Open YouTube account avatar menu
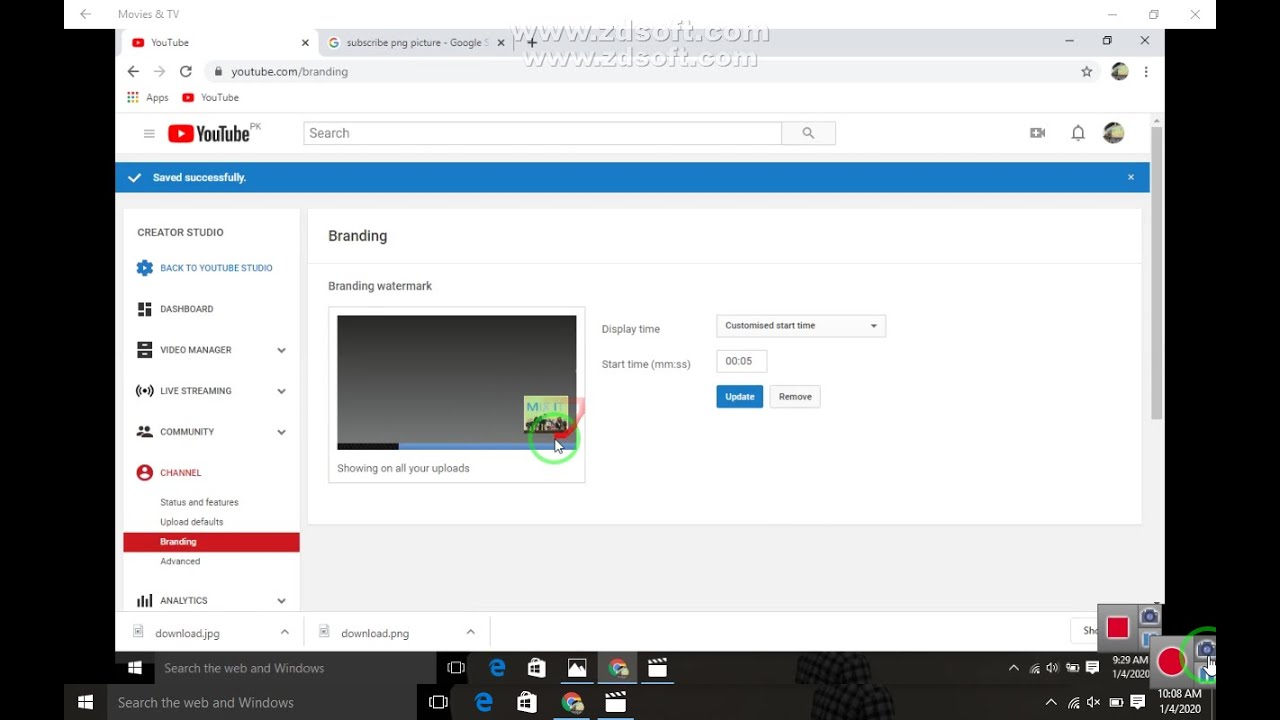Image resolution: width=1280 pixels, height=720 pixels. pos(1113,133)
